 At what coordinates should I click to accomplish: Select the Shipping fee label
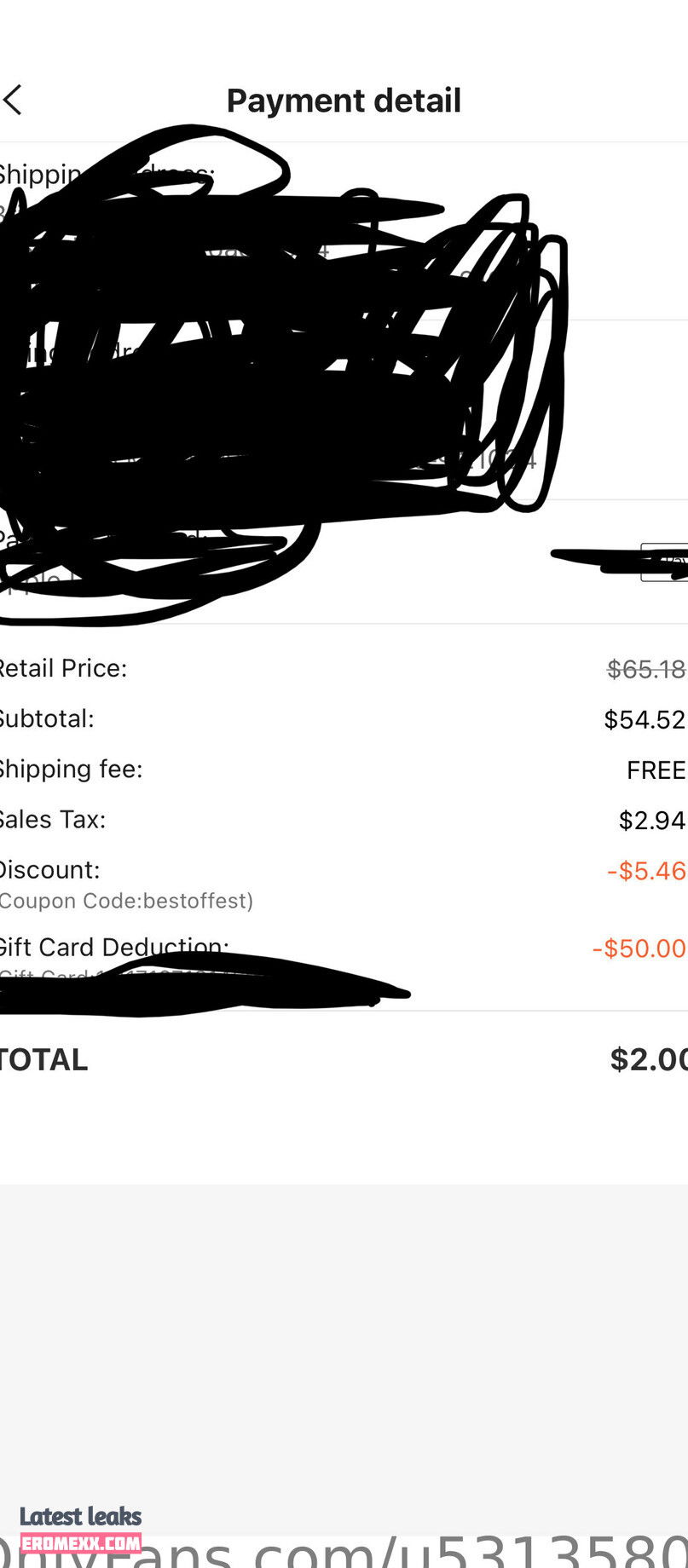pos(71,770)
